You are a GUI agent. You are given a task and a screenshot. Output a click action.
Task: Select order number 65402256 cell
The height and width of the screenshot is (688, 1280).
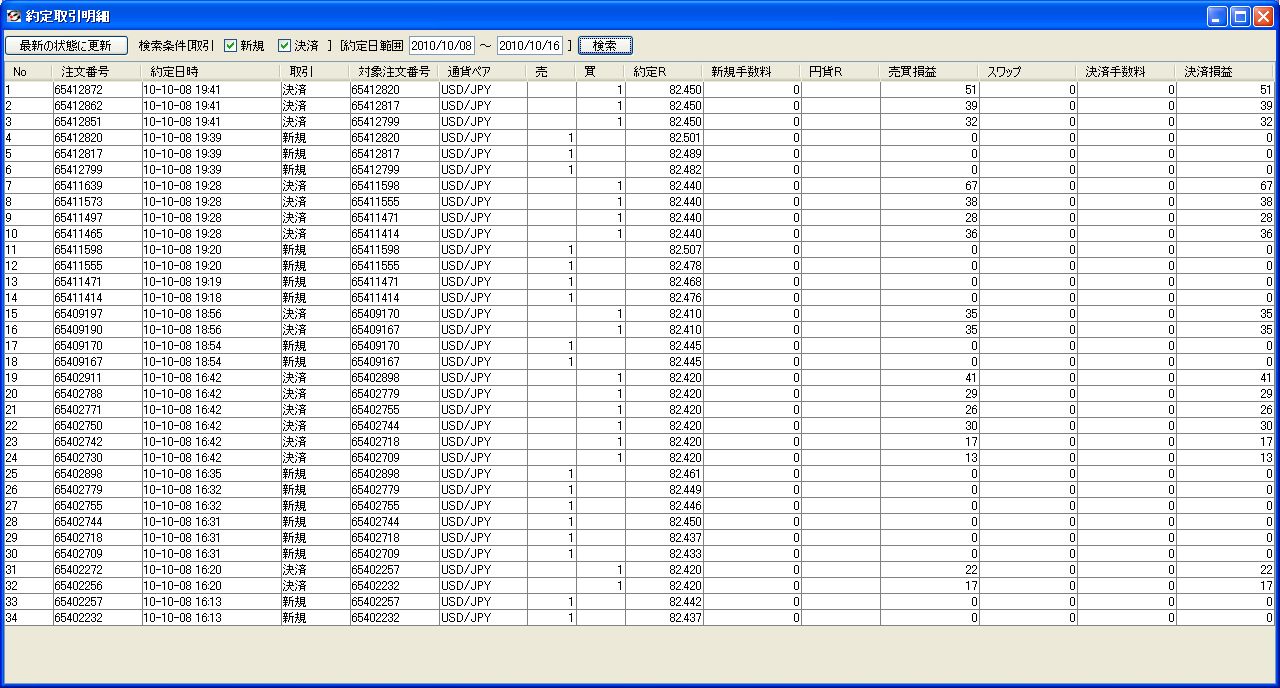point(97,586)
